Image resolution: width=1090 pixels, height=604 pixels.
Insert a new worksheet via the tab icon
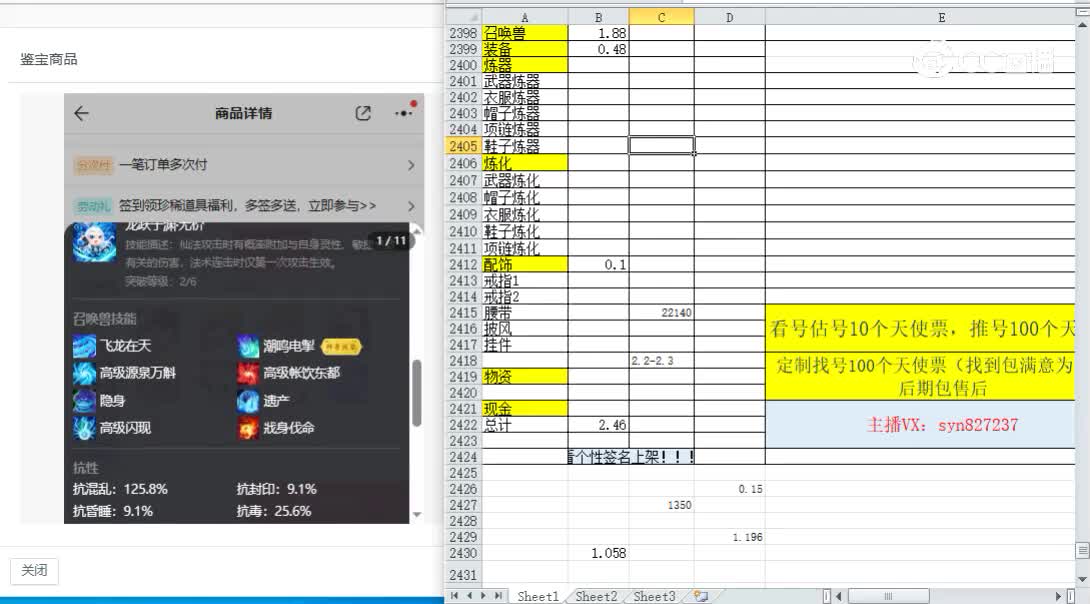701,596
